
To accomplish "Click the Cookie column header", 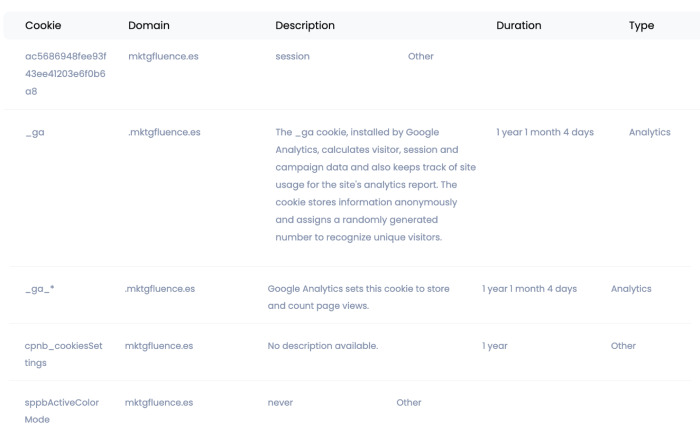I will pos(42,25).
